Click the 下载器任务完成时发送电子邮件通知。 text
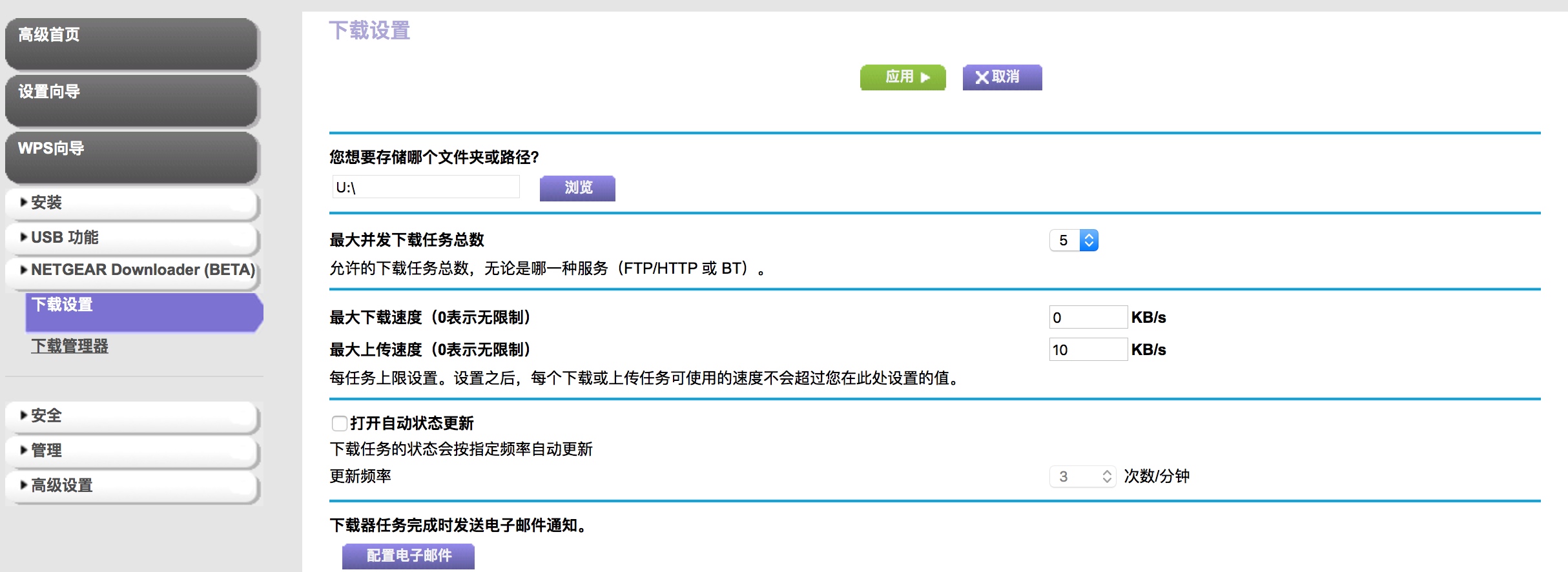The height and width of the screenshot is (572, 1568). click(459, 526)
